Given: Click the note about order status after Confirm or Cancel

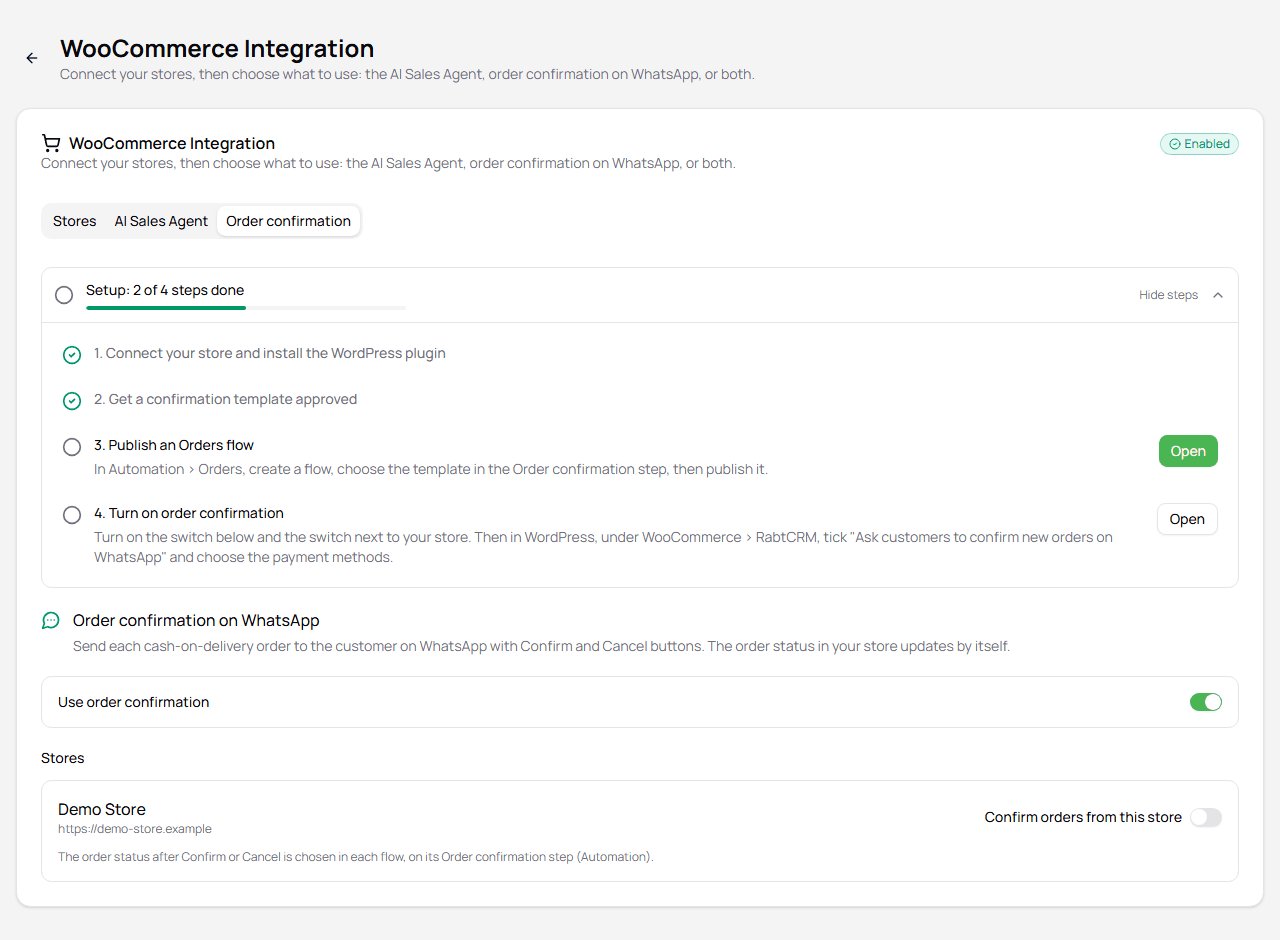Looking at the screenshot, I should 356,857.
